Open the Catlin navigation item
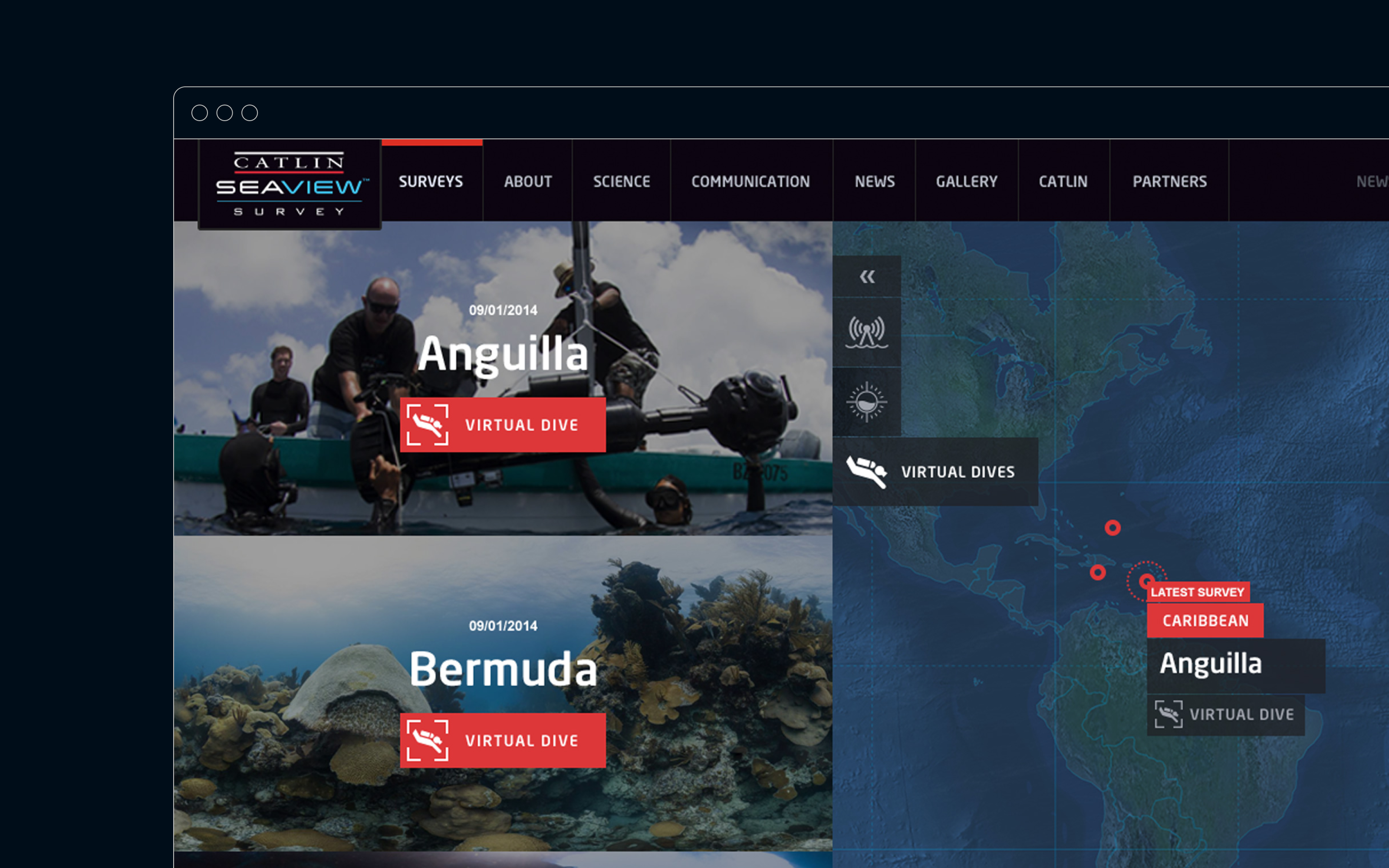Image resolution: width=1389 pixels, height=868 pixels. pos(1063,181)
